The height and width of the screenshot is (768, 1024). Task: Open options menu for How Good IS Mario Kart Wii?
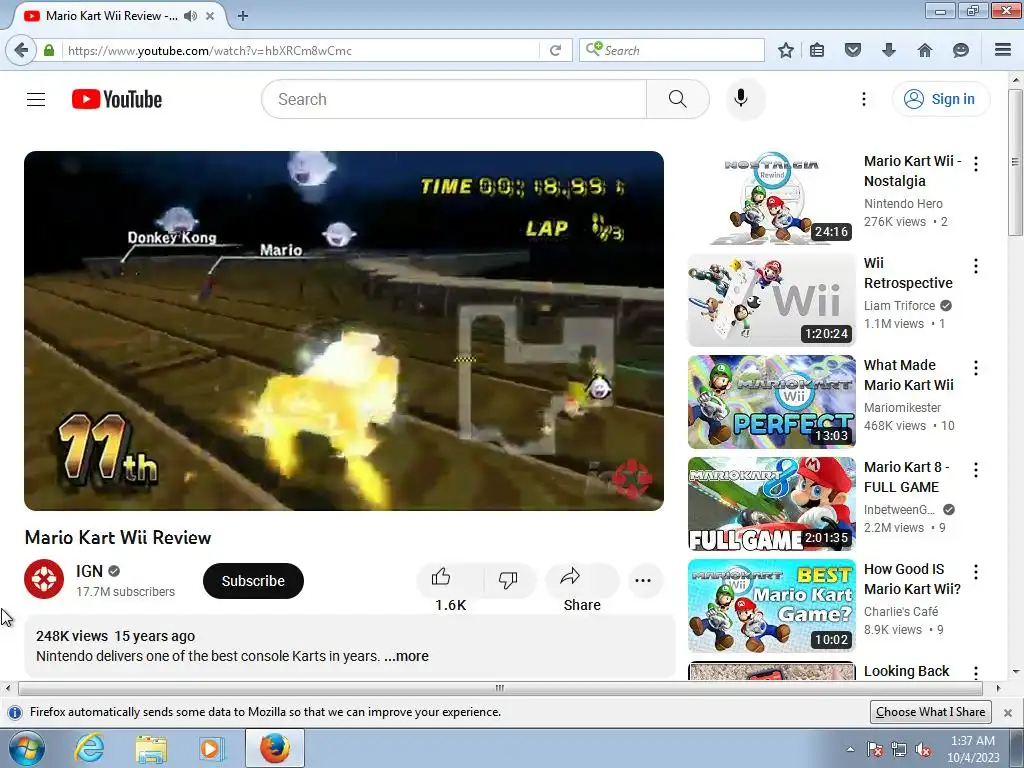click(976, 572)
